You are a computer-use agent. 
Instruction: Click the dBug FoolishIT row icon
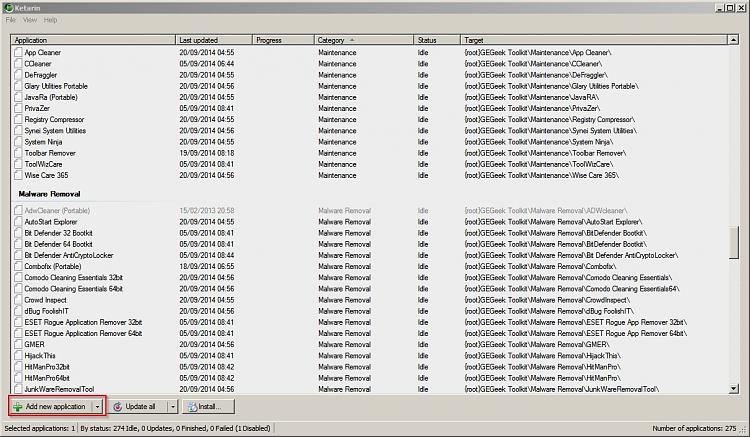pyautogui.click(x=18, y=310)
